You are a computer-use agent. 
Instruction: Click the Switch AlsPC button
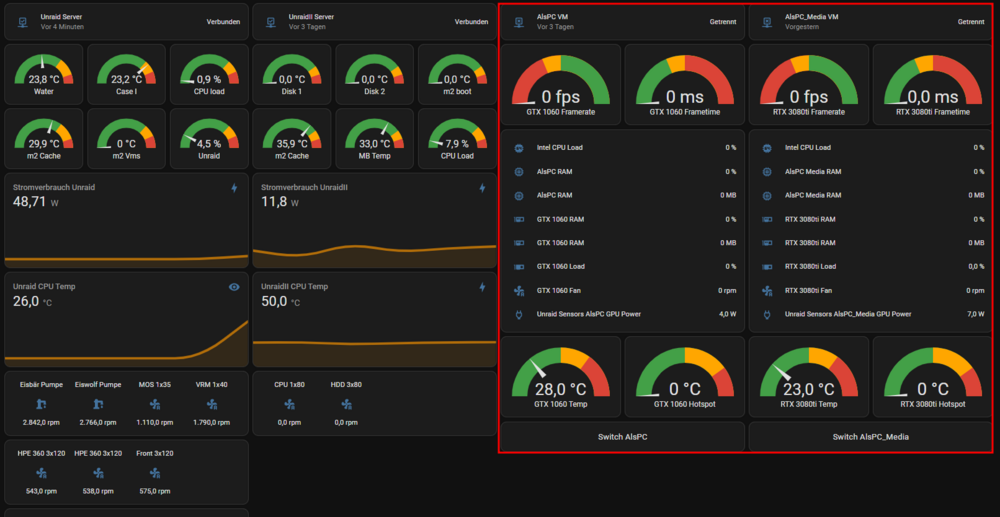pyautogui.click(x=622, y=437)
